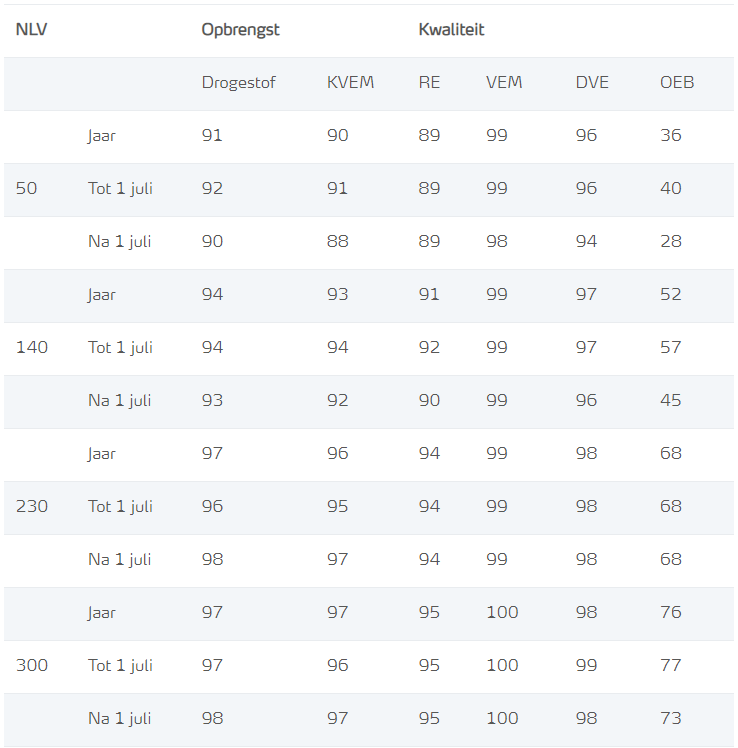Click the Kwaliteit header
This screenshot has width=738, height=748.
[451, 30]
